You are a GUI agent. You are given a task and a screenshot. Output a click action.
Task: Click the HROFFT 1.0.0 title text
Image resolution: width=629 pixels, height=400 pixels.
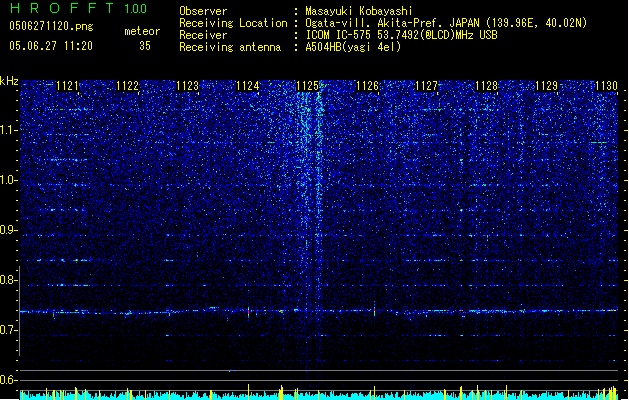tap(78, 8)
